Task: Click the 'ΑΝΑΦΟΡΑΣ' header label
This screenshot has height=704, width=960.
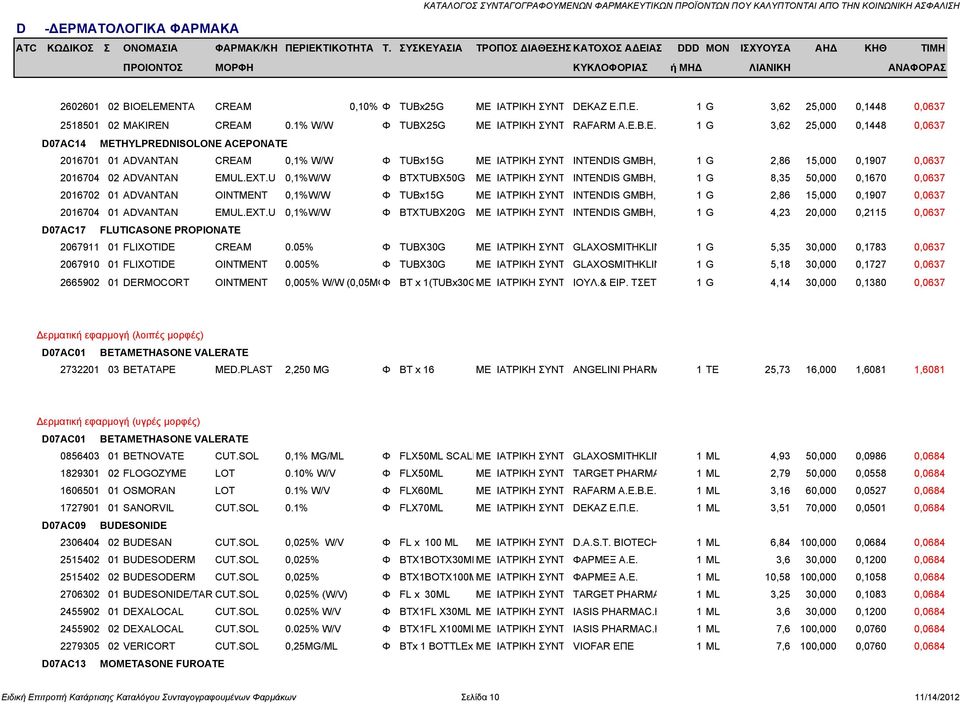Action: pos(917,68)
